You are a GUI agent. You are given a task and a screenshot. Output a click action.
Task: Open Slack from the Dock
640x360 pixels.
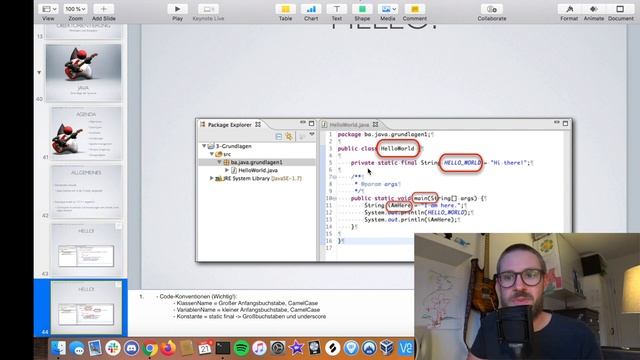coord(113,348)
